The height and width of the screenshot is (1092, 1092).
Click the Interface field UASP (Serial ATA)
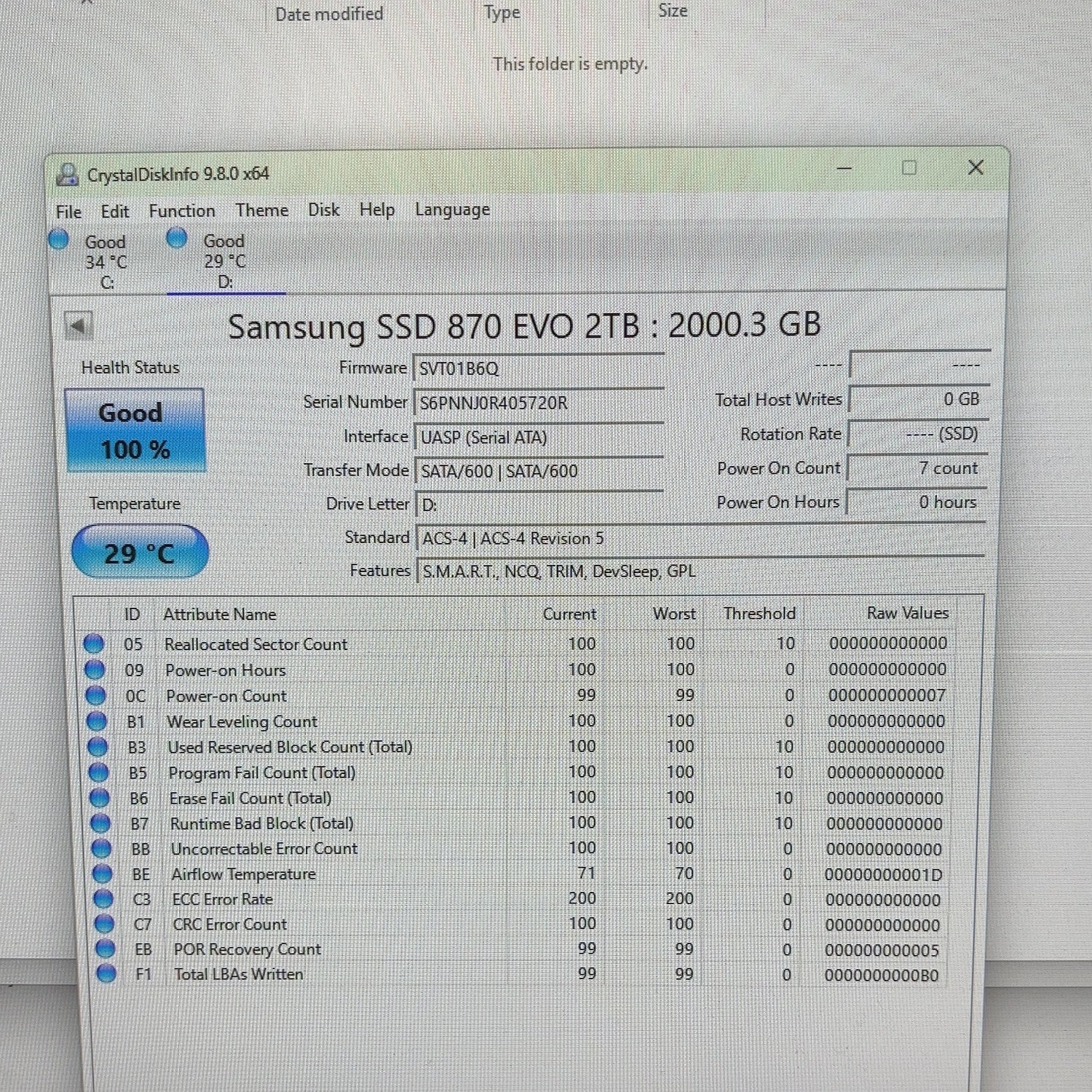[539, 437]
